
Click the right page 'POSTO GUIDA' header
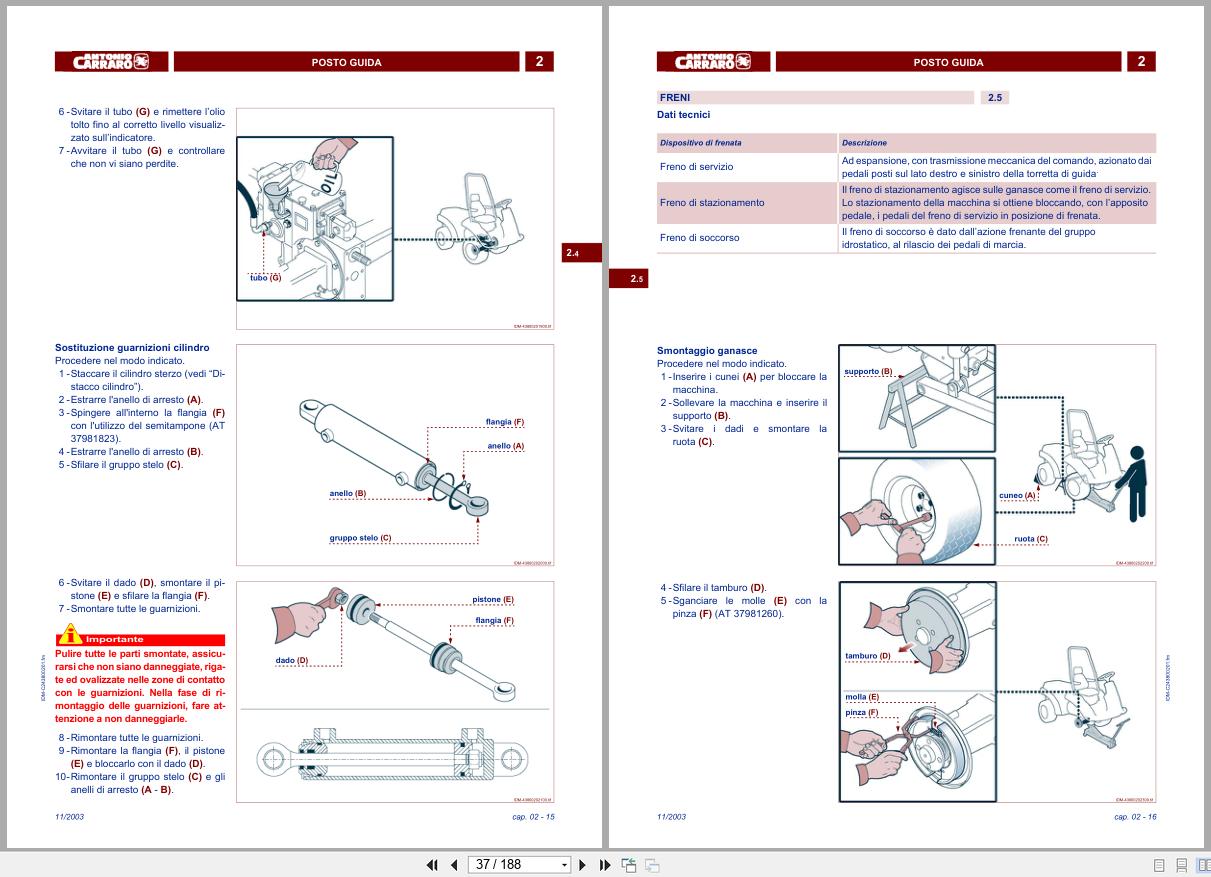948,62
